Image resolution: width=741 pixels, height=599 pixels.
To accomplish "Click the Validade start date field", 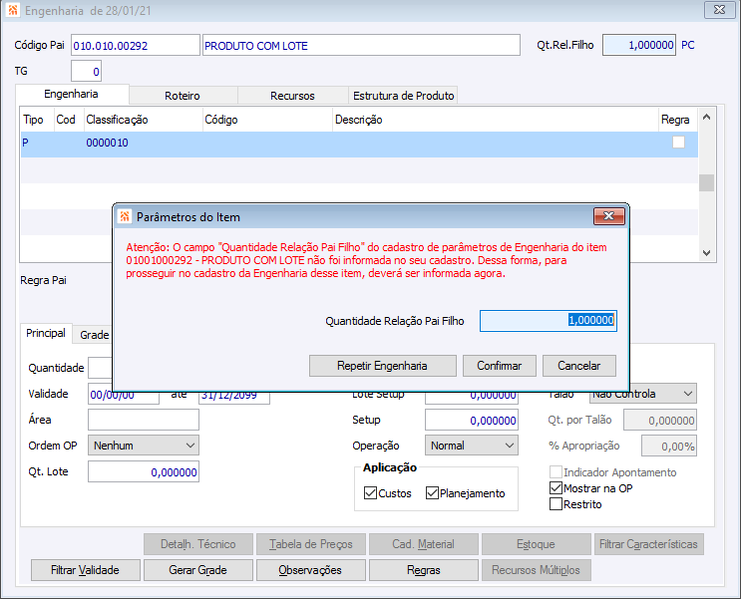I will 123,397.
